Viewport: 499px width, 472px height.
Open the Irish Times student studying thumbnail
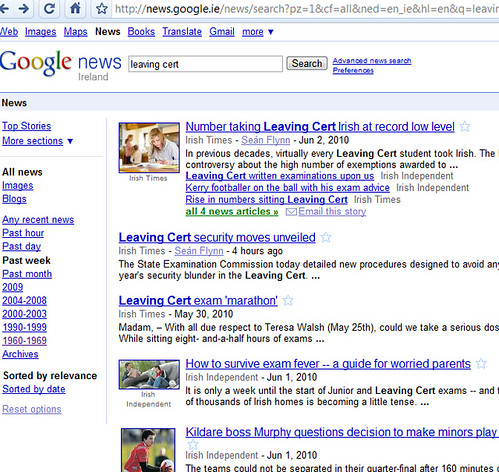coord(149,148)
